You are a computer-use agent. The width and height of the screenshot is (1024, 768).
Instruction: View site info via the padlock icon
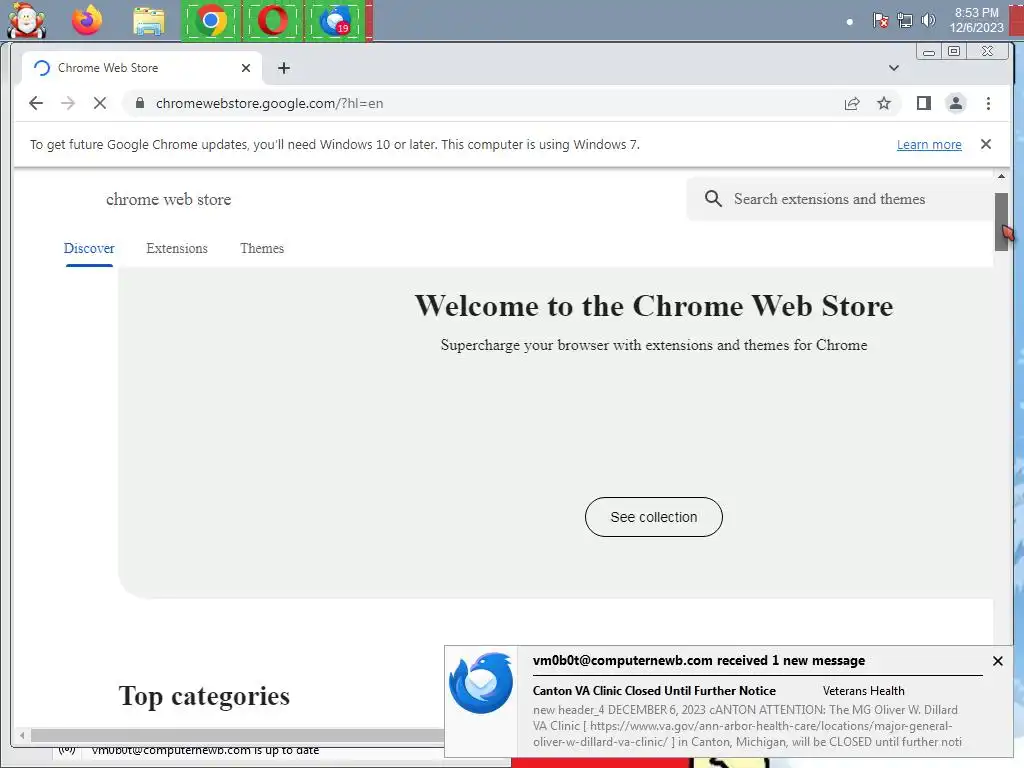(x=139, y=103)
